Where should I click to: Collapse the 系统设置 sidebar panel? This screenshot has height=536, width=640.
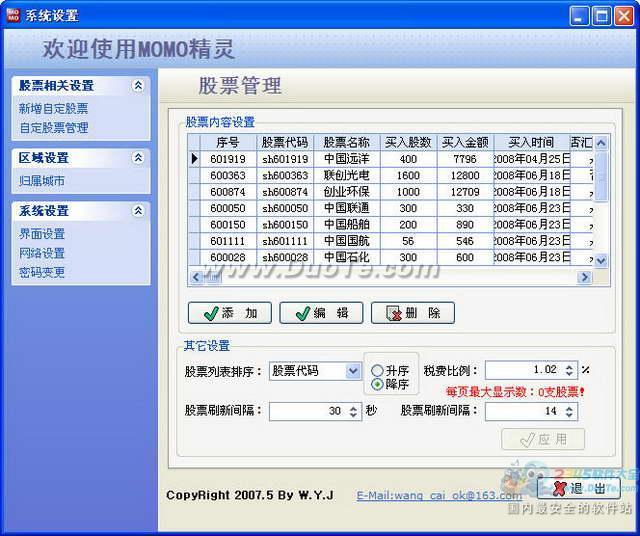tap(138, 211)
